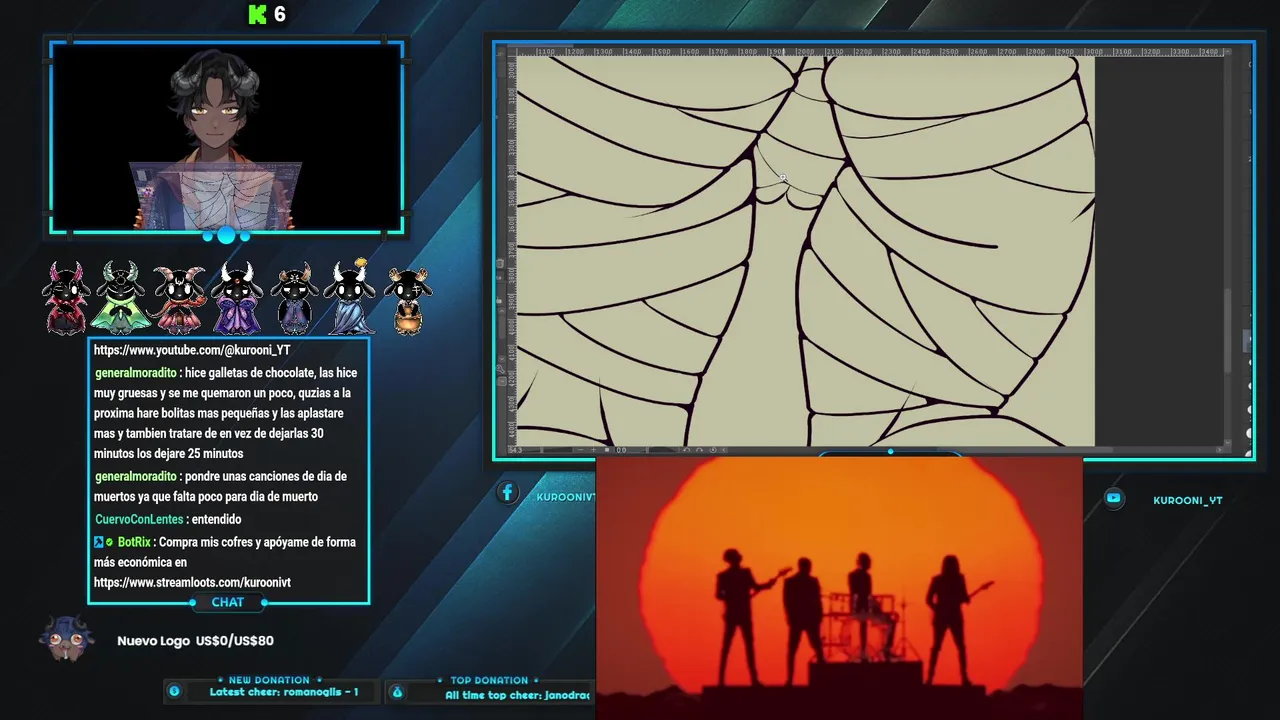Click the YouTube icon beside KUROONI_YT

coord(1113,498)
